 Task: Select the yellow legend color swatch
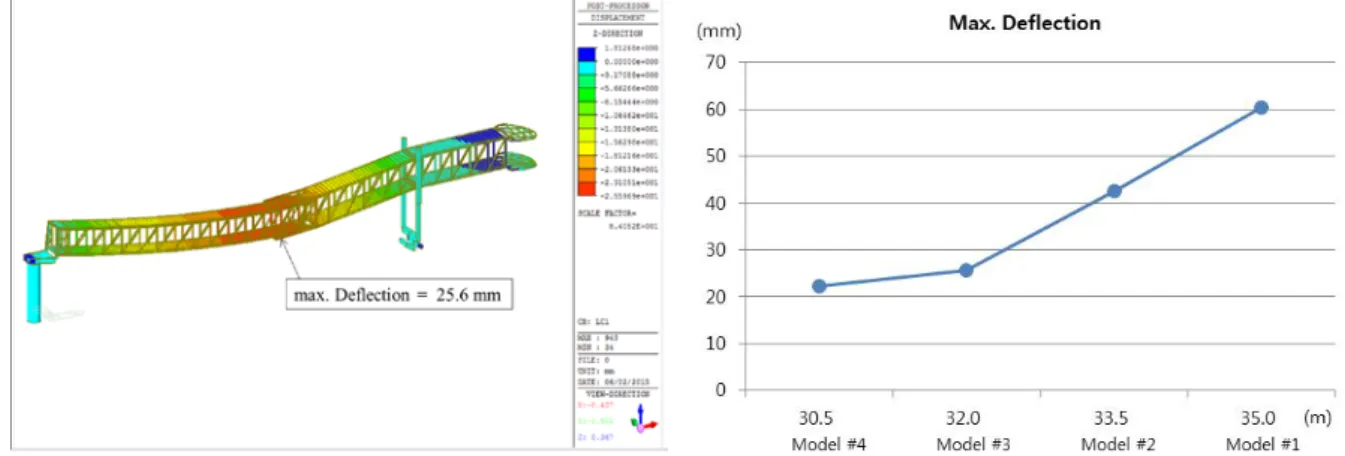[586, 150]
